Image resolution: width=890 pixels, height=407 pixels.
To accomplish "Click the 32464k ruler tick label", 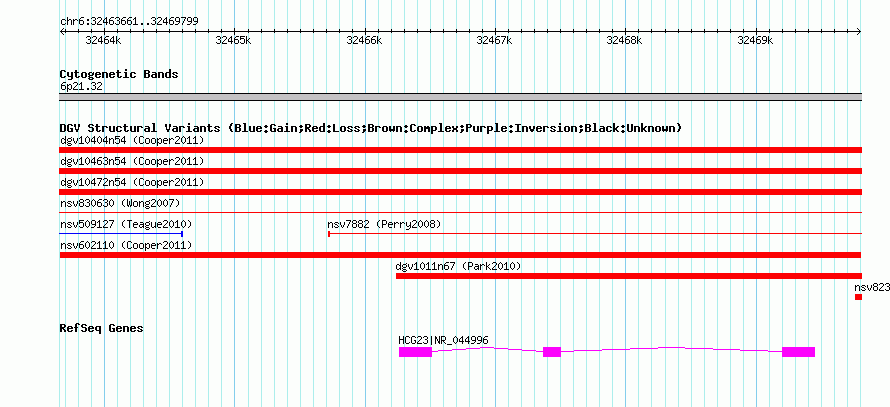I will [103, 40].
